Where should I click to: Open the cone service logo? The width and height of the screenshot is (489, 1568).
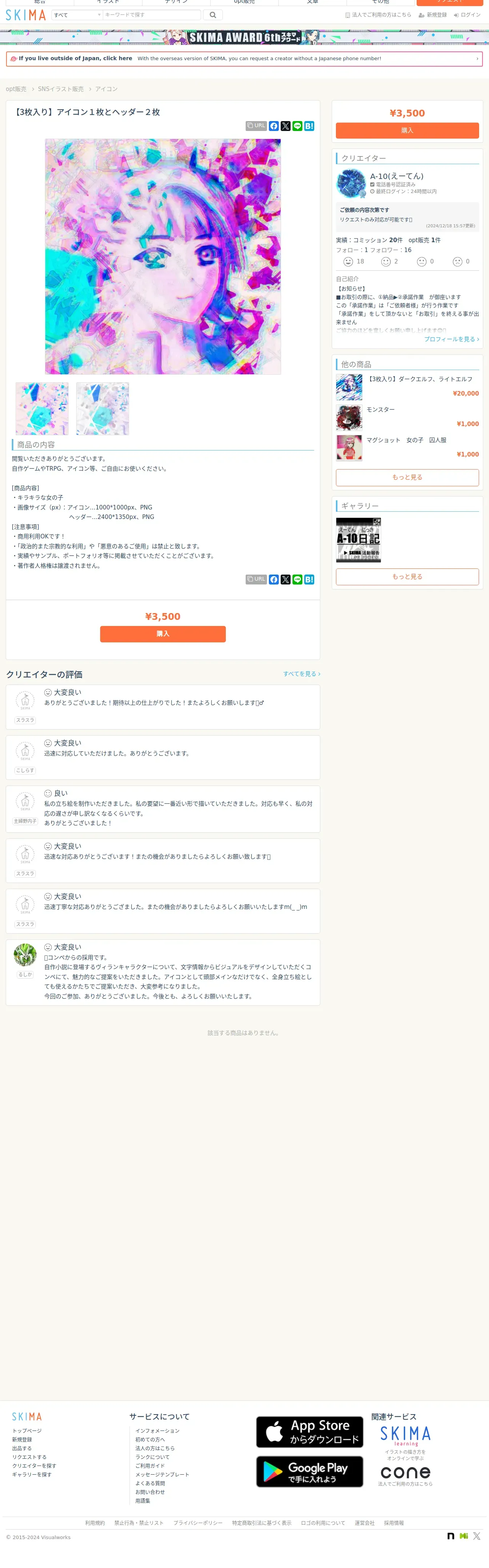pyautogui.click(x=406, y=1472)
